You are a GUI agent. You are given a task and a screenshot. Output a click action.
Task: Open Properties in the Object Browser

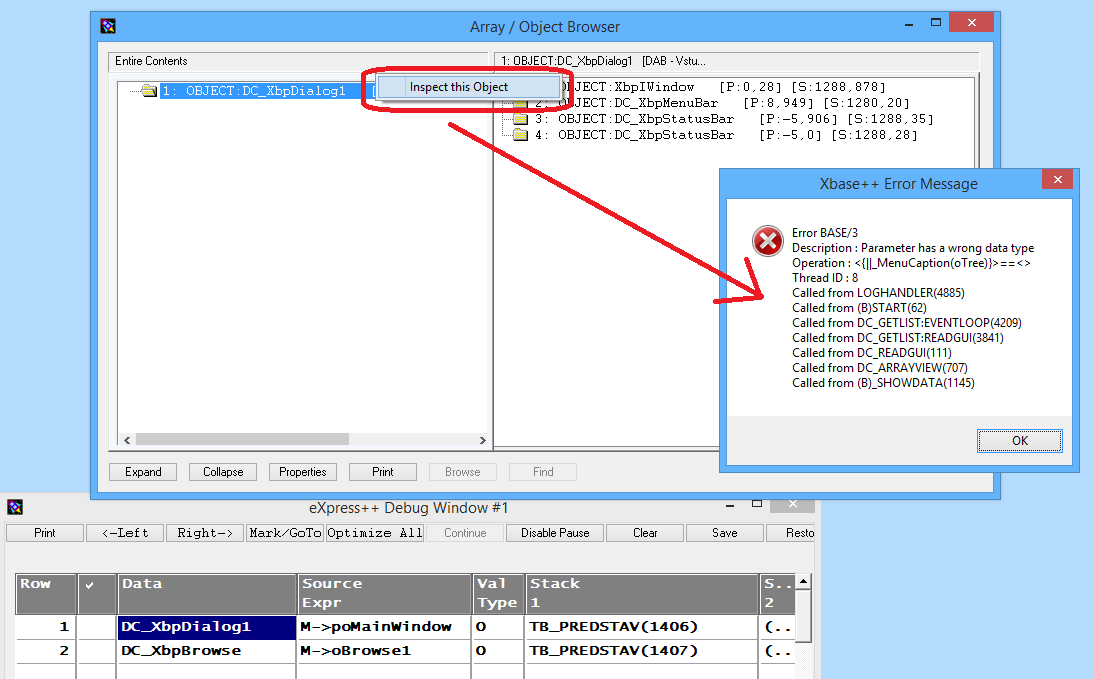[x=303, y=472]
